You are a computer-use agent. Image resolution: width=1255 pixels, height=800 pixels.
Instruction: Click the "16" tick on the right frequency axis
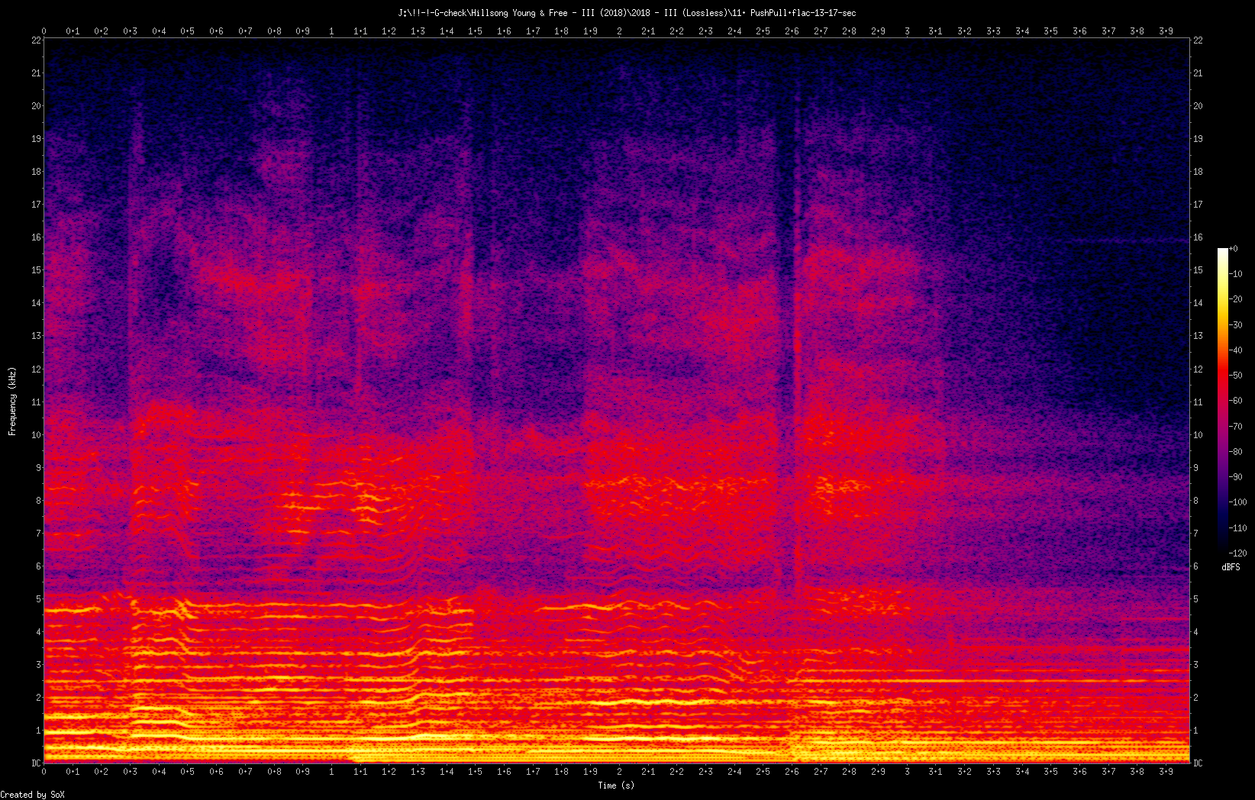click(x=1198, y=237)
